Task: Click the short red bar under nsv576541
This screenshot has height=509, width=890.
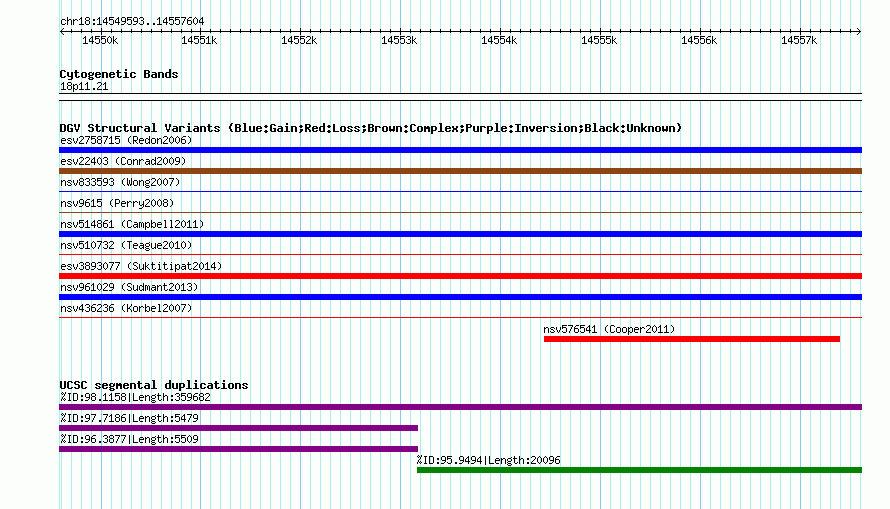Action: 692,339
